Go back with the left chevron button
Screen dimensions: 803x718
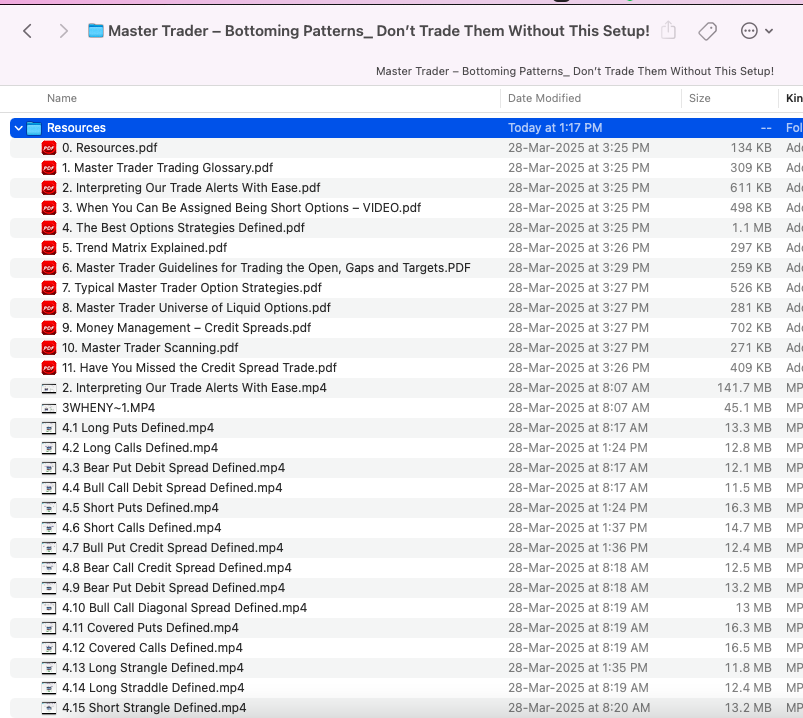[x=28, y=31]
